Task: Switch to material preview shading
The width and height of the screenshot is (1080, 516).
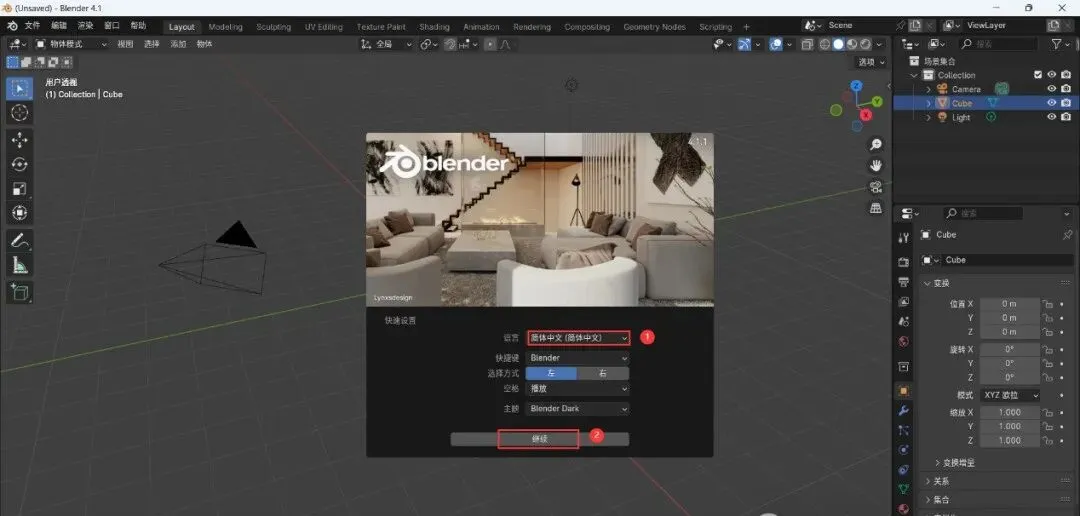Action: [x=852, y=44]
